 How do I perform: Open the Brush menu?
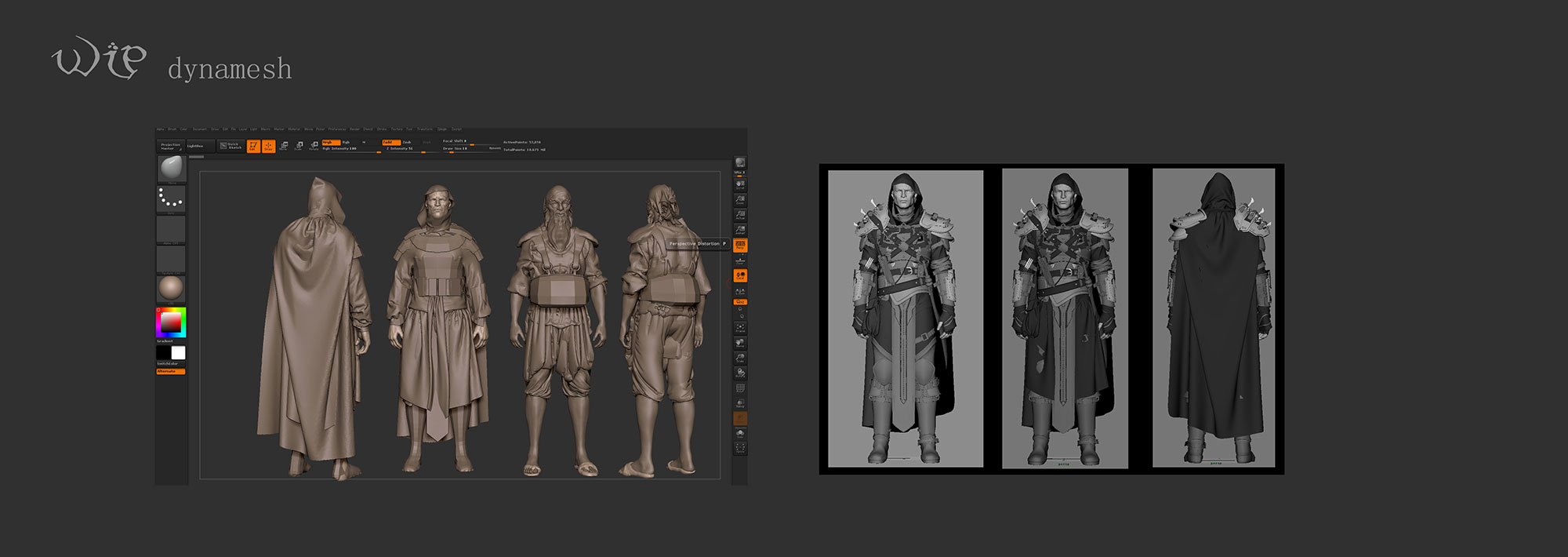click(x=172, y=129)
